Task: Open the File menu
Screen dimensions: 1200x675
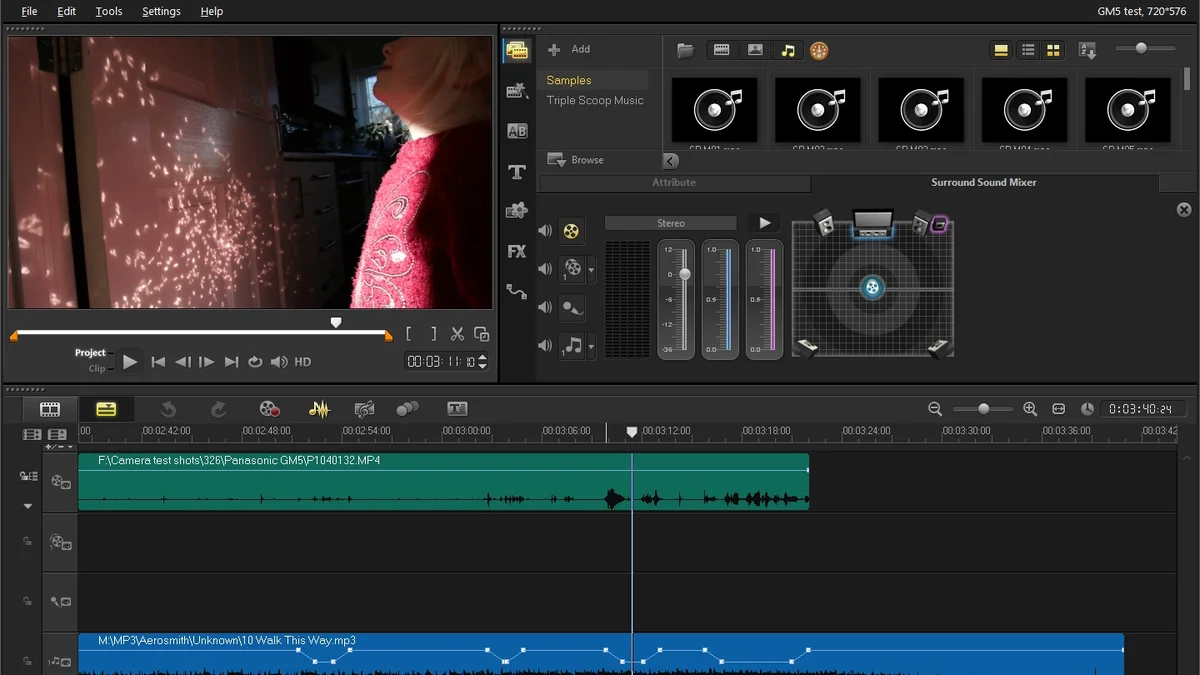Action: pos(29,11)
